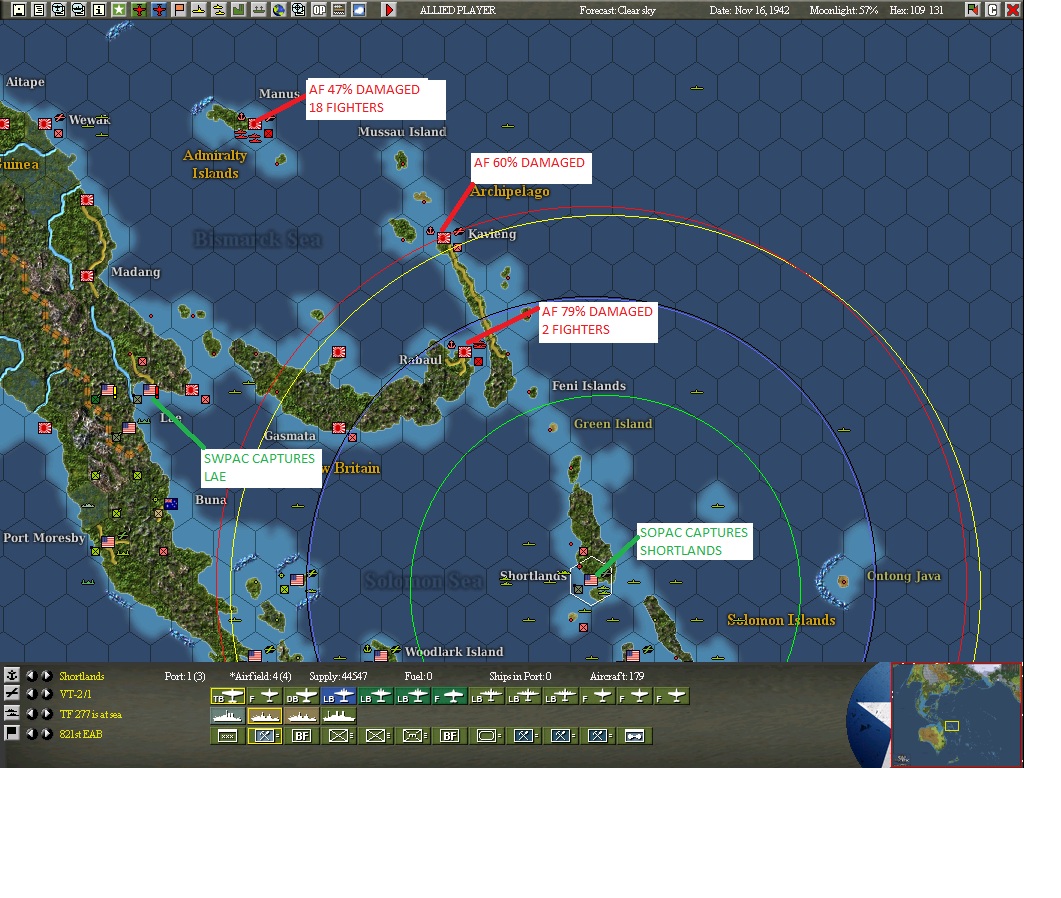Open the VT-2/1 air unit link
This screenshot has width=1061, height=898.
[x=75, y=694]
